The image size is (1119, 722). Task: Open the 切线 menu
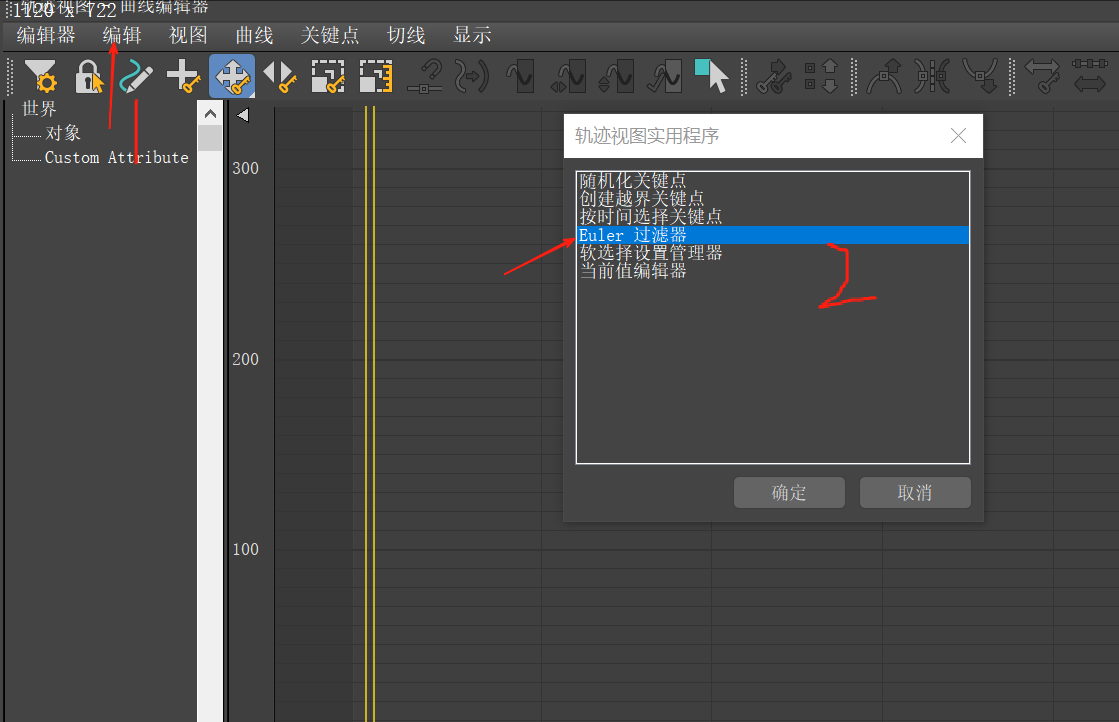click(x=406, y=35)
